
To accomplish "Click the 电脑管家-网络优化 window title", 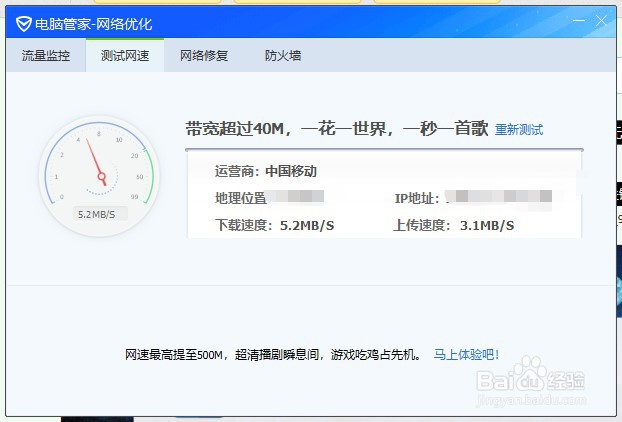I will point(94,24).
